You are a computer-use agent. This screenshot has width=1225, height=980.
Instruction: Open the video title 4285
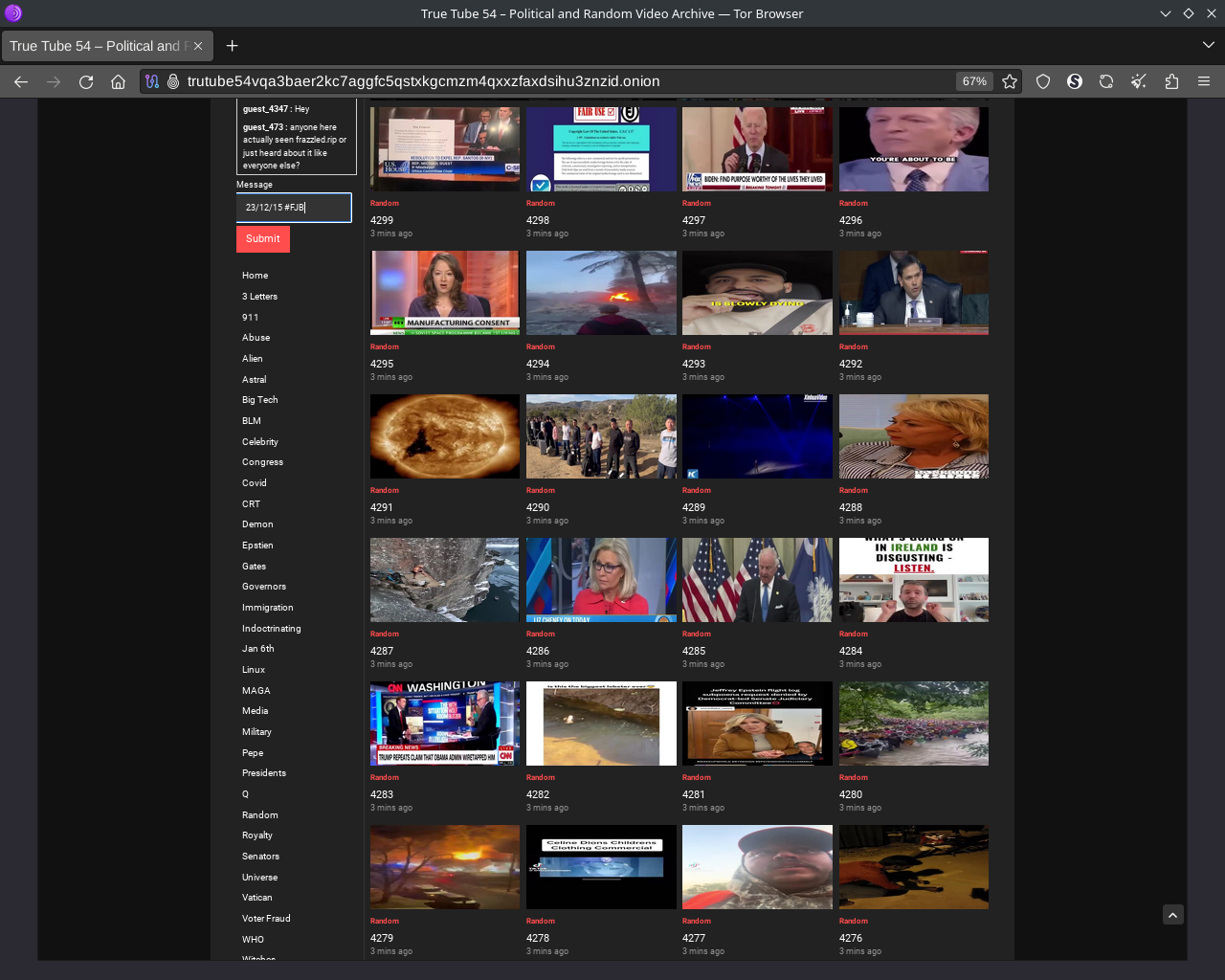[x=694, y=651]
